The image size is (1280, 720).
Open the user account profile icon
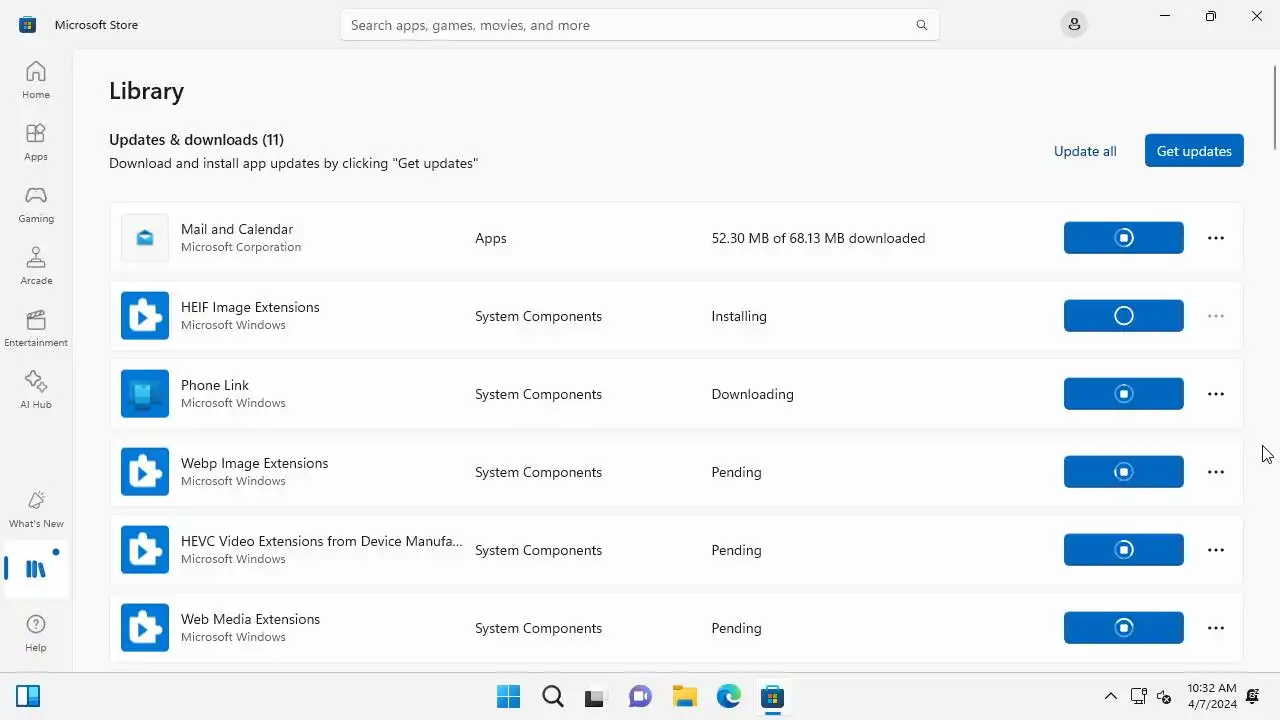(x=1074, y=25)
